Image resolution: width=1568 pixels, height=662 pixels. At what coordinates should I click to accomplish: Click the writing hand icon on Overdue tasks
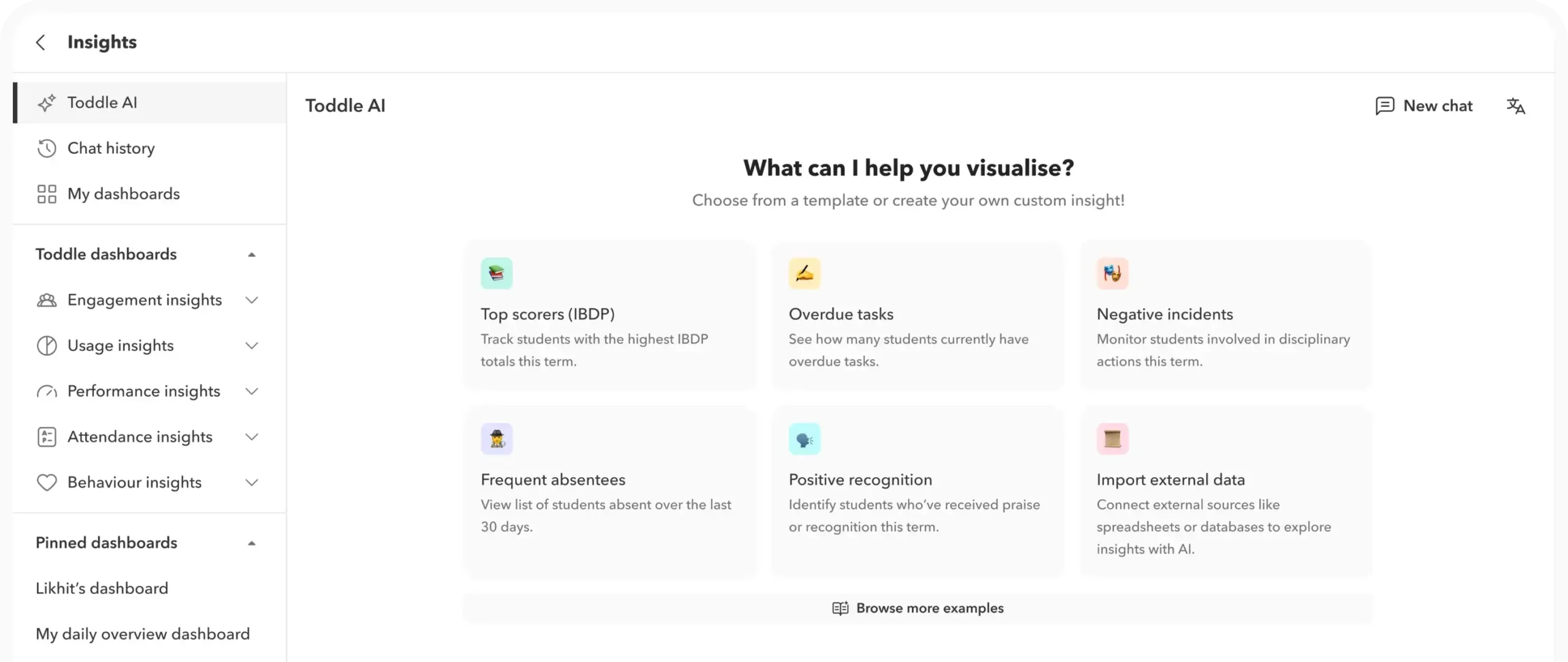(804, 273)
